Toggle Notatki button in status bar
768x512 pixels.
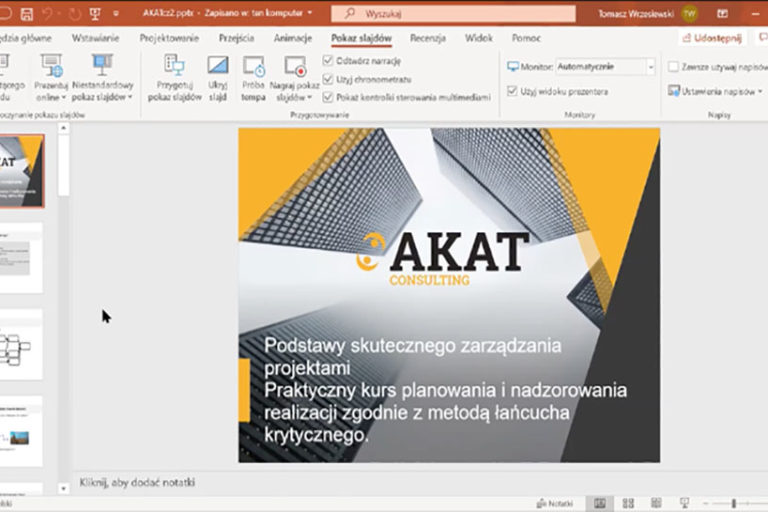coord(554,503)
